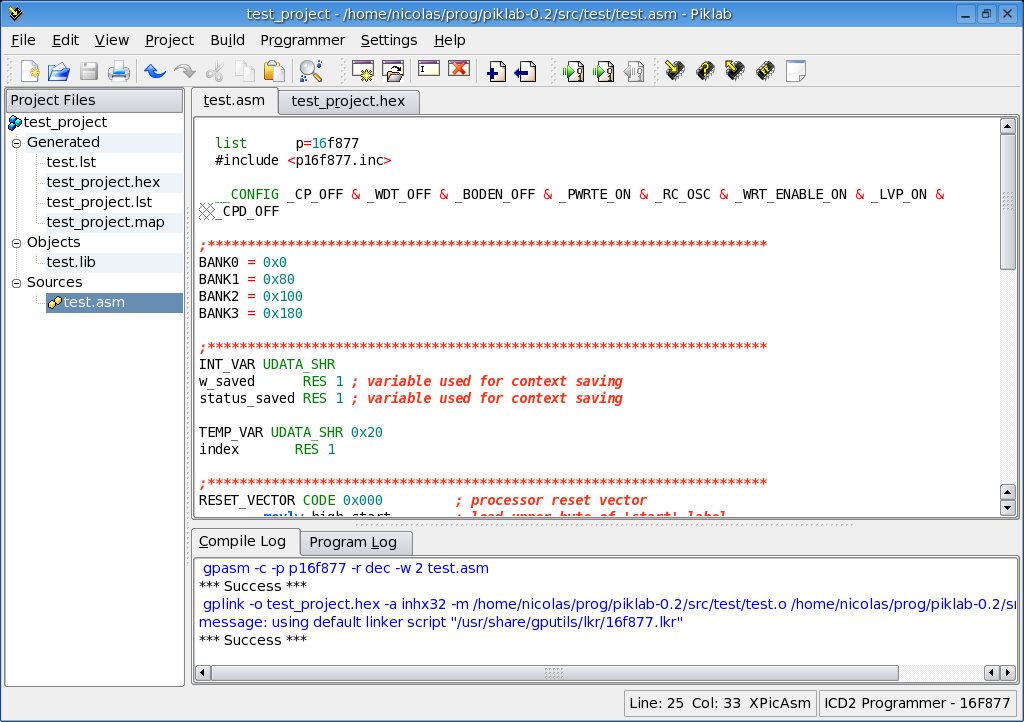Click the Line 25 Col 33 status field
1024x722 pixels.
tap(720, 704)
